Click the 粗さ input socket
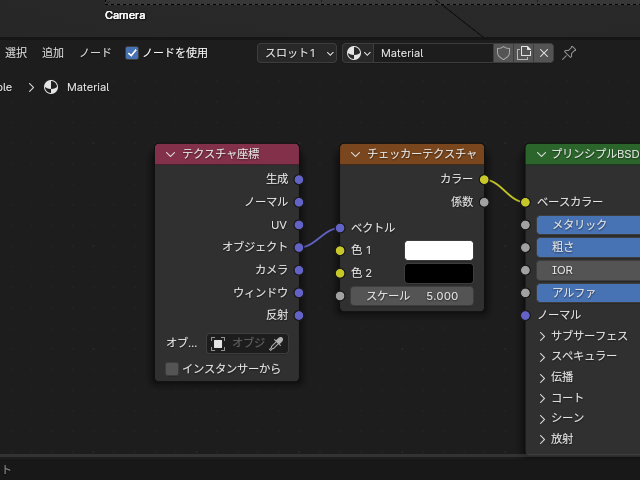The width and height of the screenshot is (640, 480). [x=525, y=248]
